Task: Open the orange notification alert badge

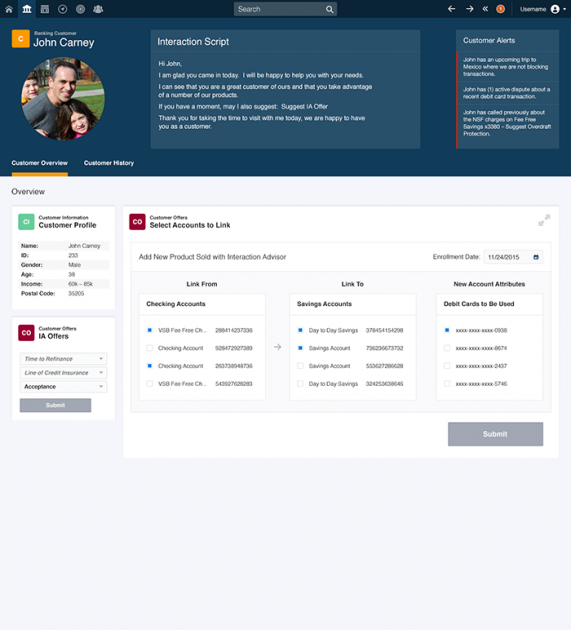Action: tap(500, 9)
